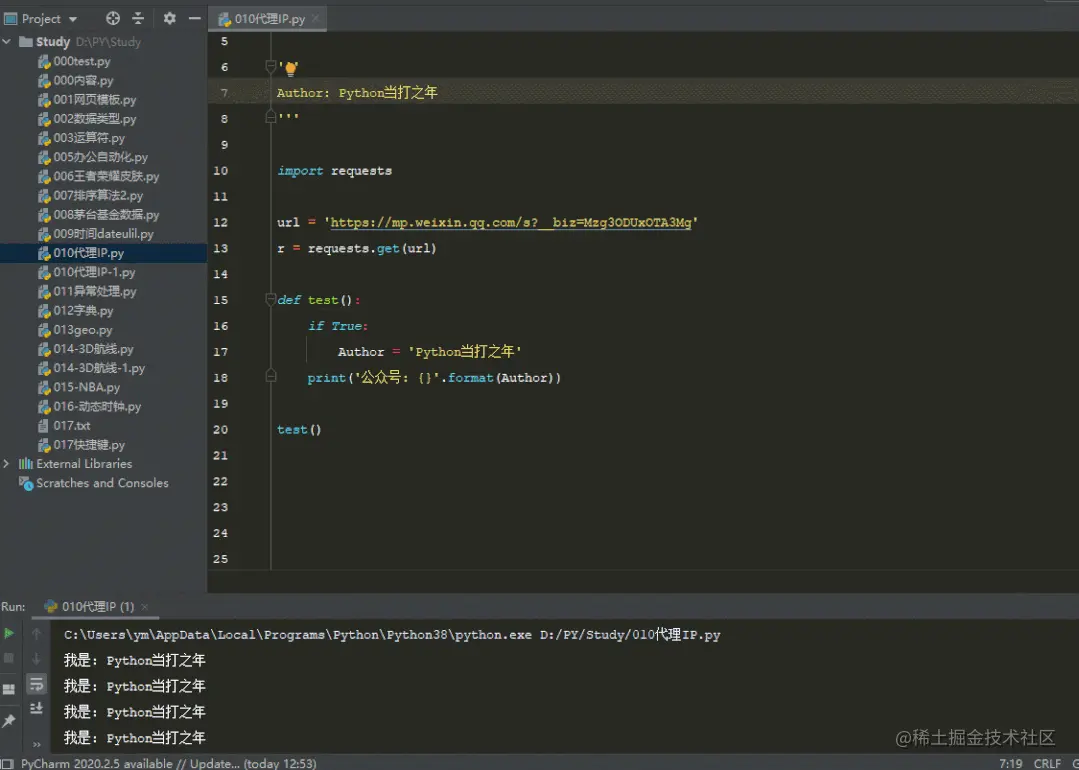The image size is (1079, 770).
Task: Open Scratches and Consoles
Action: tap(102, 483)
